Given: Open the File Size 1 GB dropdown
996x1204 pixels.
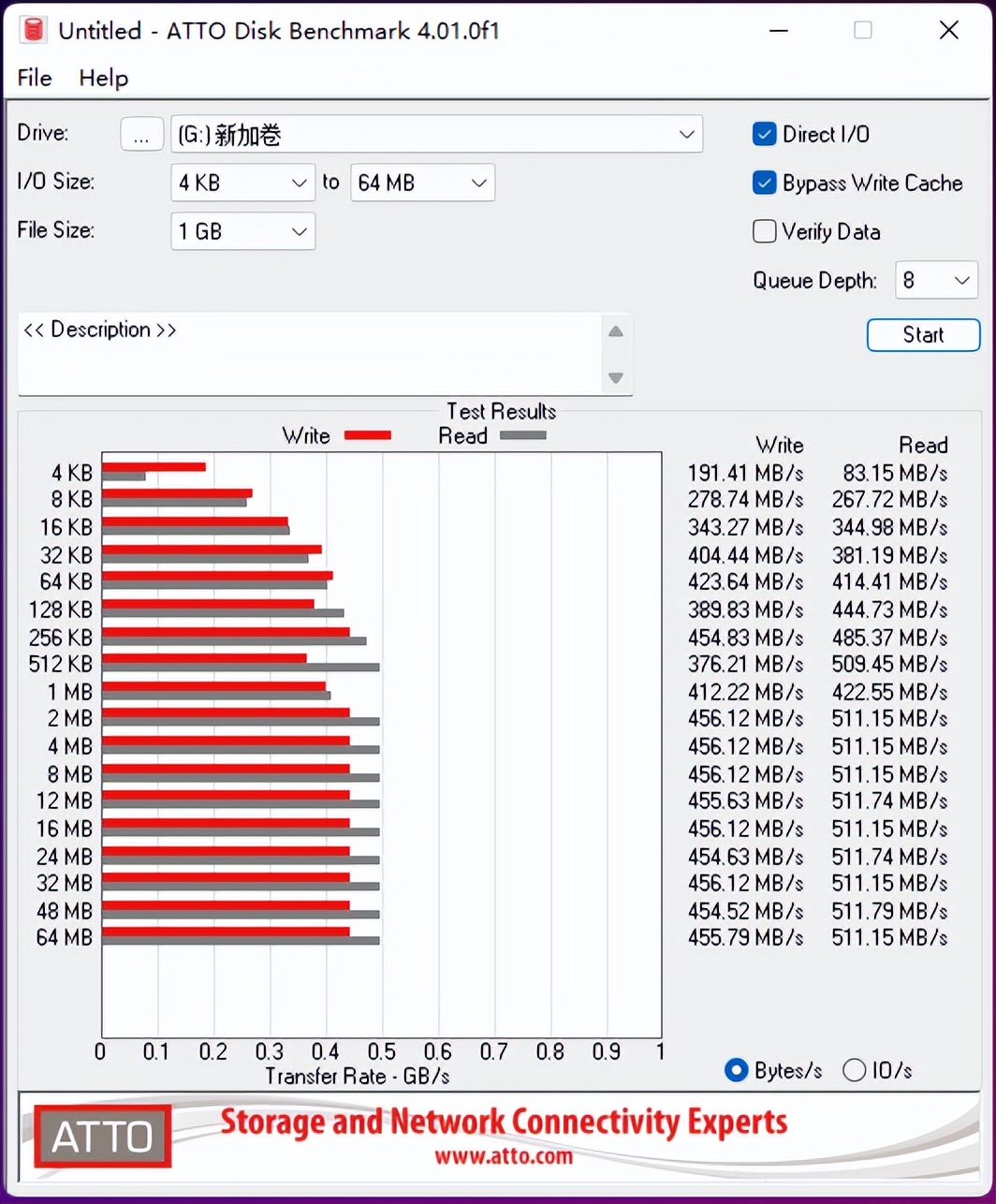Looking at the screenshot, I should pyautogui.click(x=243, y=231).
